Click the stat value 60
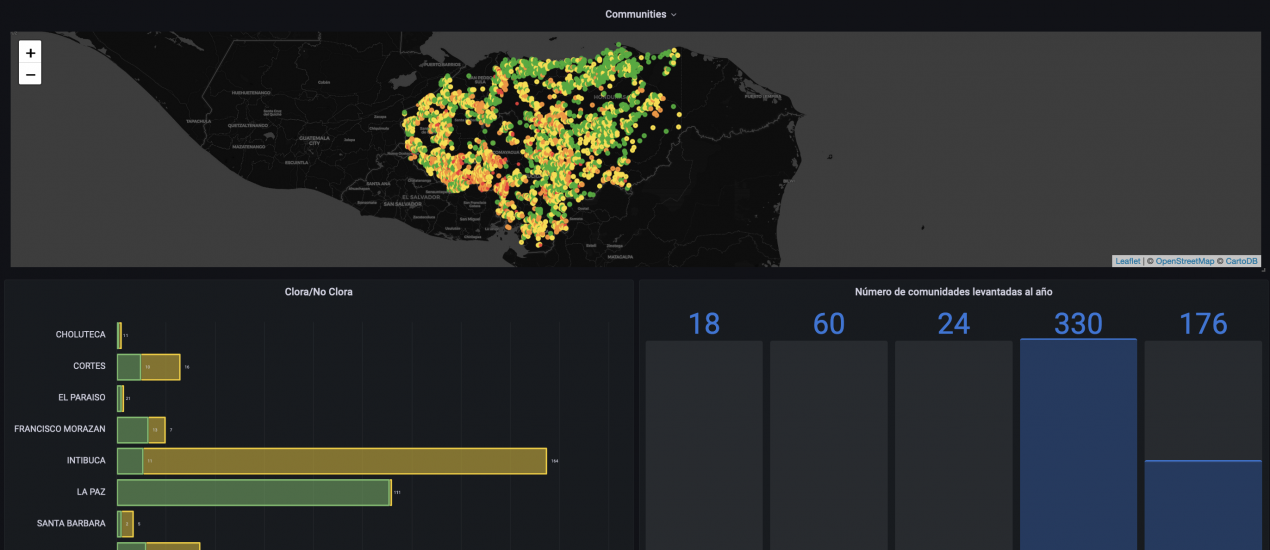 click(x=829, y=323)
